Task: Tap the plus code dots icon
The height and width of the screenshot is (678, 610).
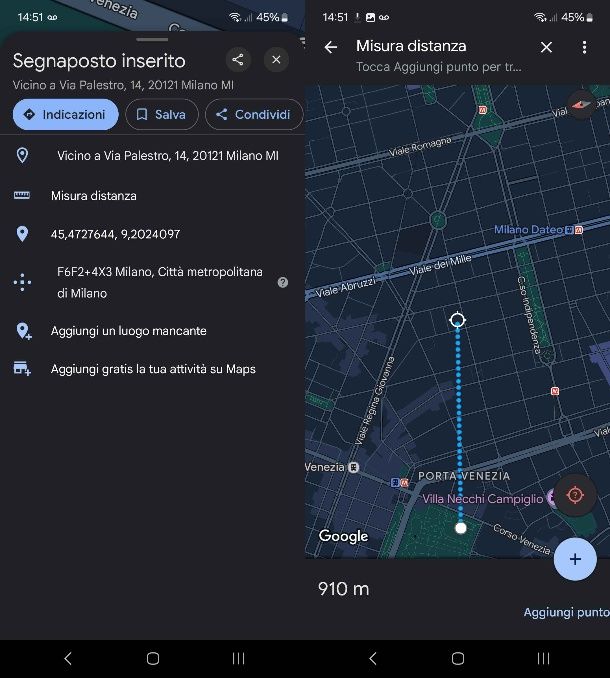Action: click(x=22, y=282)
